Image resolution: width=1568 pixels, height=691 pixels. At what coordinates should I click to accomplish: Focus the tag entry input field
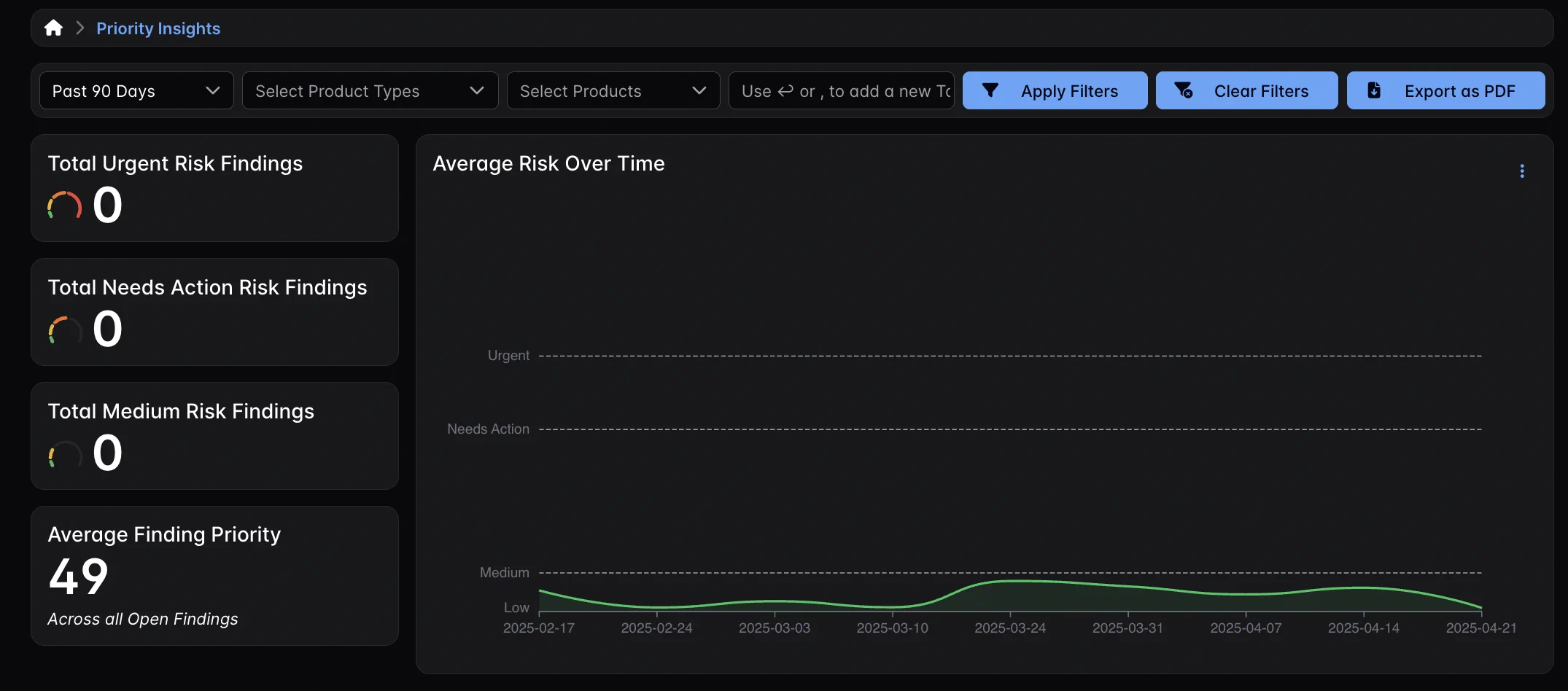coord(841,91)
